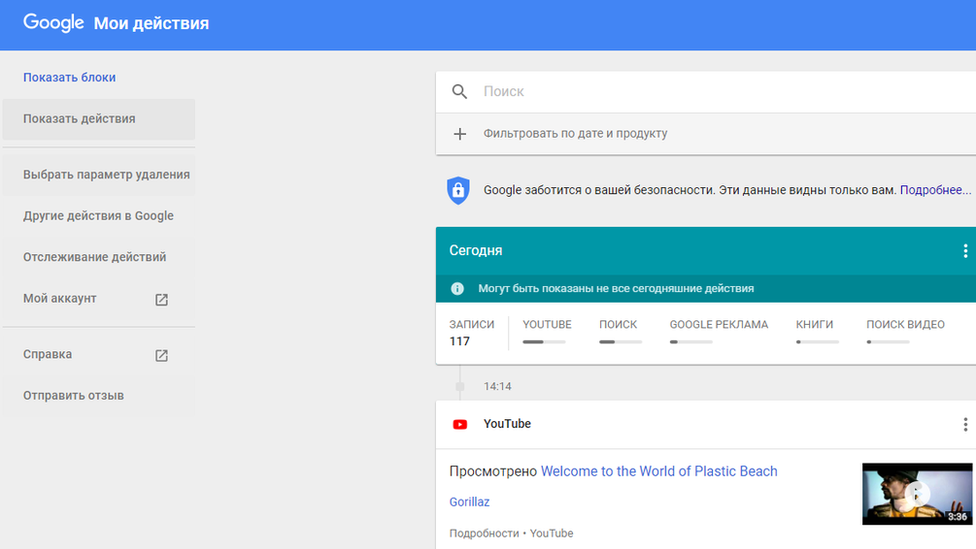Select Показать блоки in the sidebar
This screenshot has height=549, width=976.
coord(69,77)
